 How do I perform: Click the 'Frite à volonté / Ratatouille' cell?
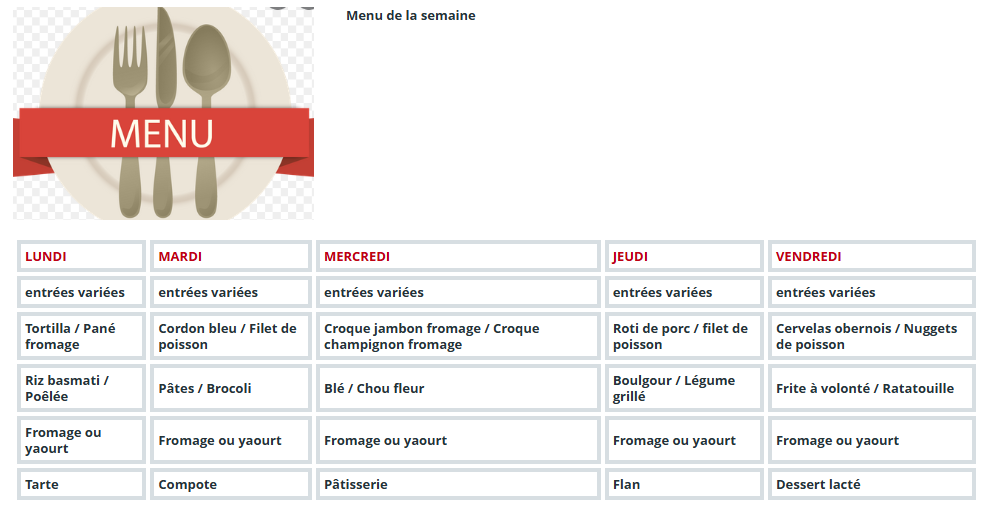(872, 388)
